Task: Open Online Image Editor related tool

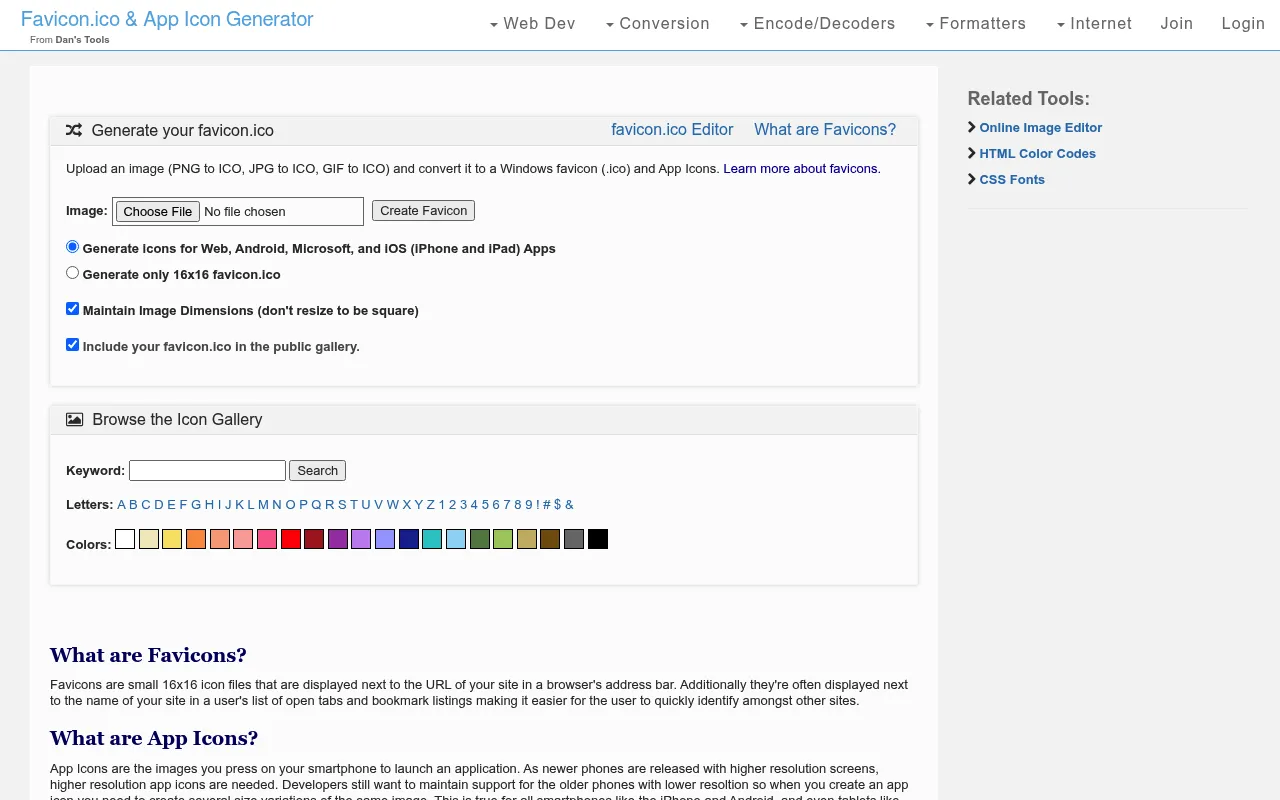Action: tap(1041, 127)
